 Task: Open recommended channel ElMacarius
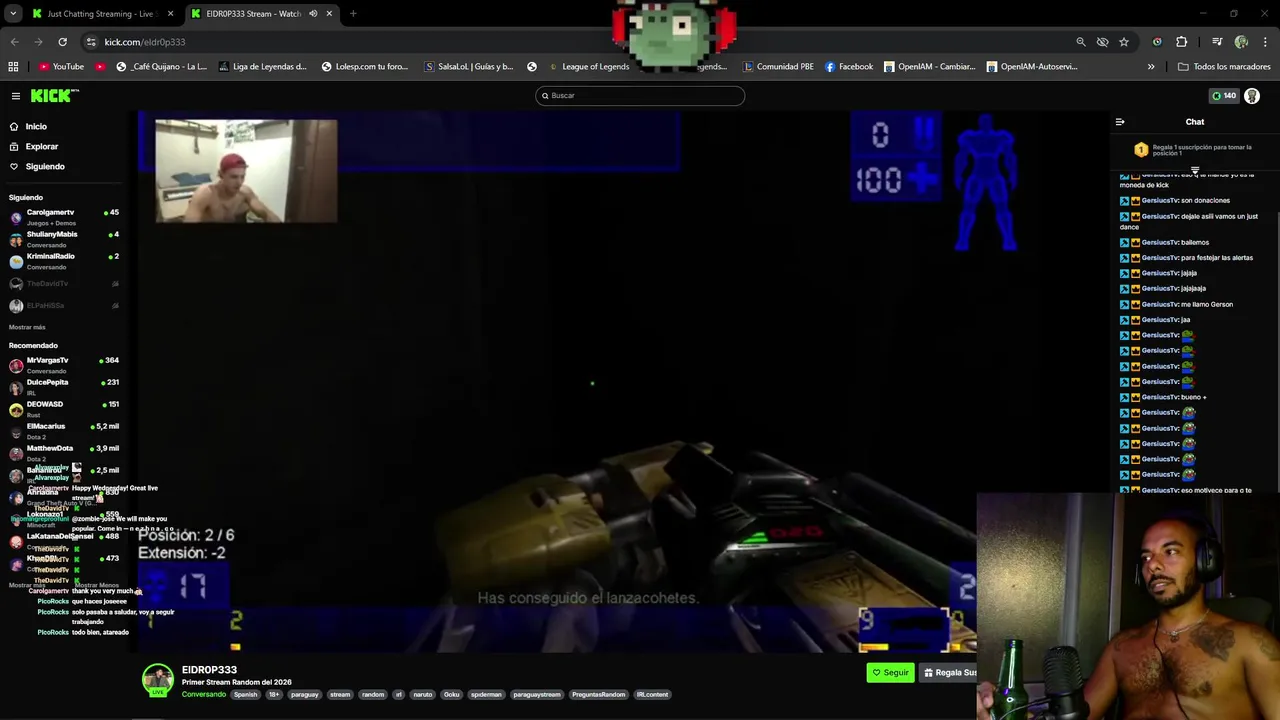(64, 431)
